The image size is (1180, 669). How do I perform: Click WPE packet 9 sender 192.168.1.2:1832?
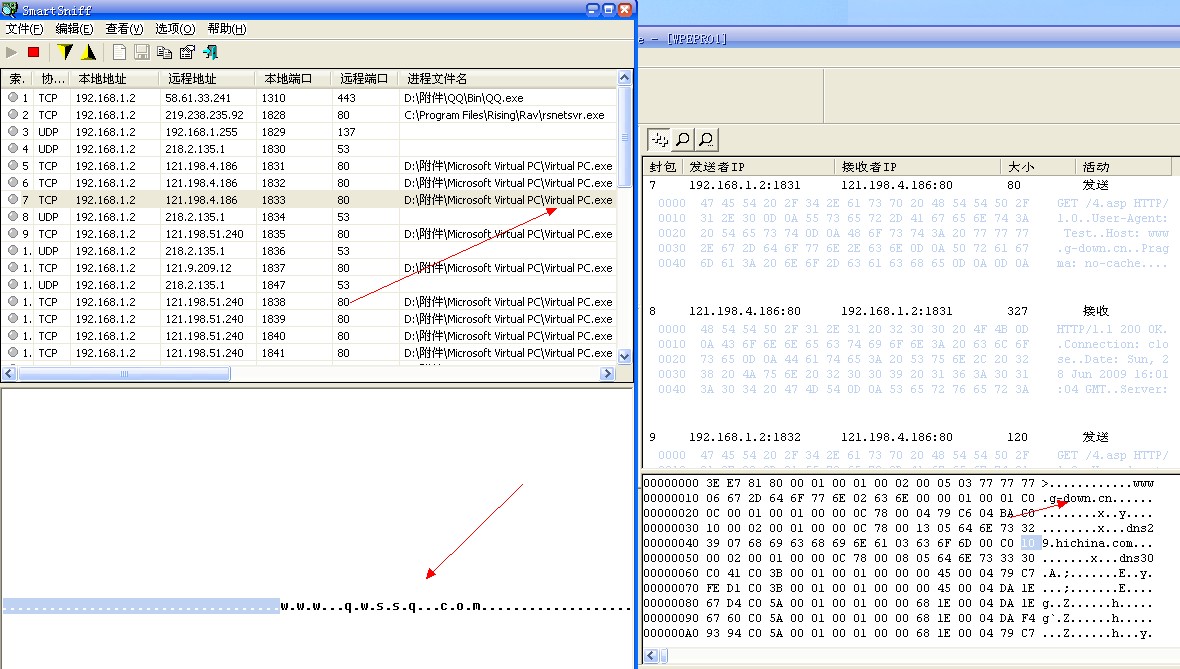coord(744,437)
